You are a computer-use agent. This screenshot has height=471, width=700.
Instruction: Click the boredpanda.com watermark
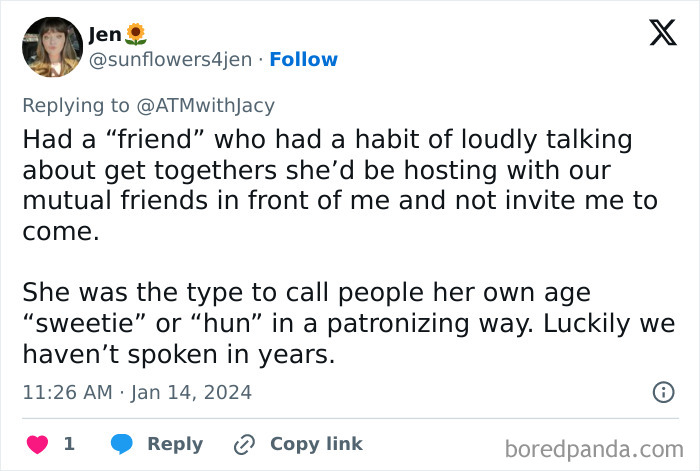(x=594, y=449)
